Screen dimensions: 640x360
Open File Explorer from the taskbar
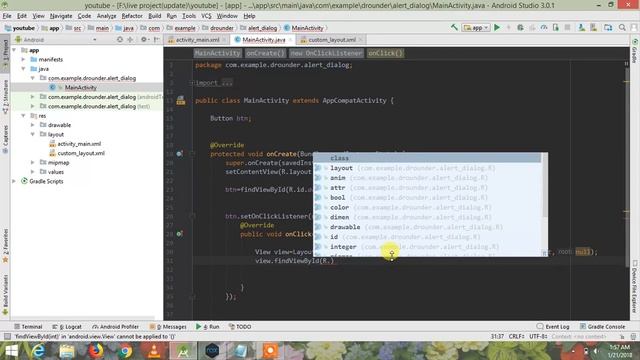[x=67, y=351]
